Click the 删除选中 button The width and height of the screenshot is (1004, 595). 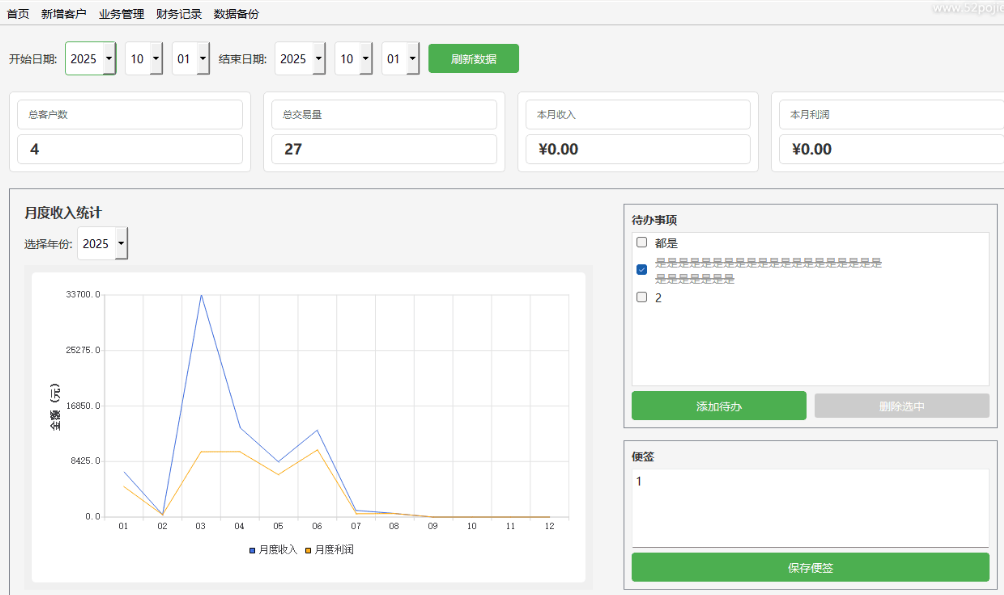click(901, 406)
